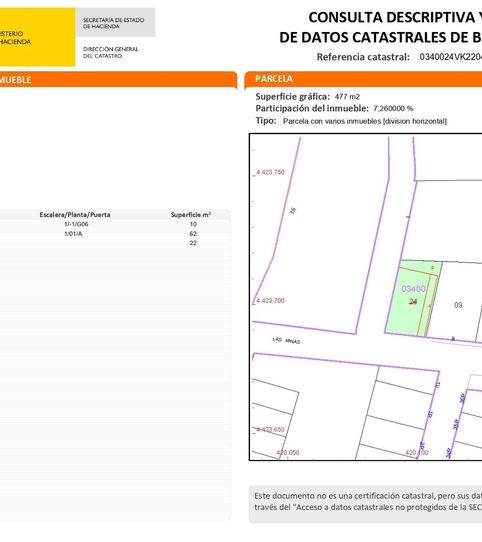Click the surface value 62
Viewport: 482px width, 542px height.
(193, 234)
